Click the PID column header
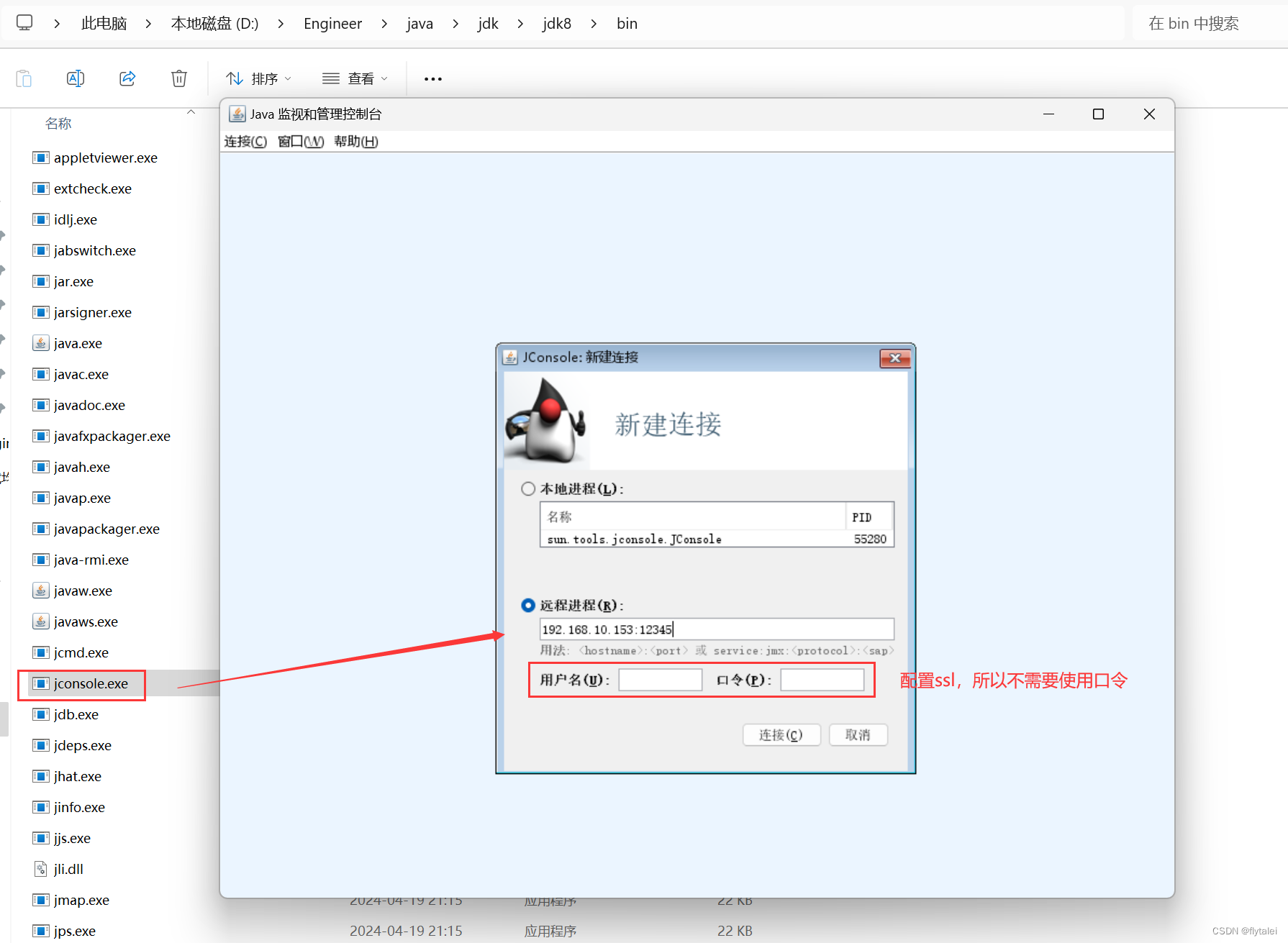This screenshot has width=1288, height=943. pos(869,517)
